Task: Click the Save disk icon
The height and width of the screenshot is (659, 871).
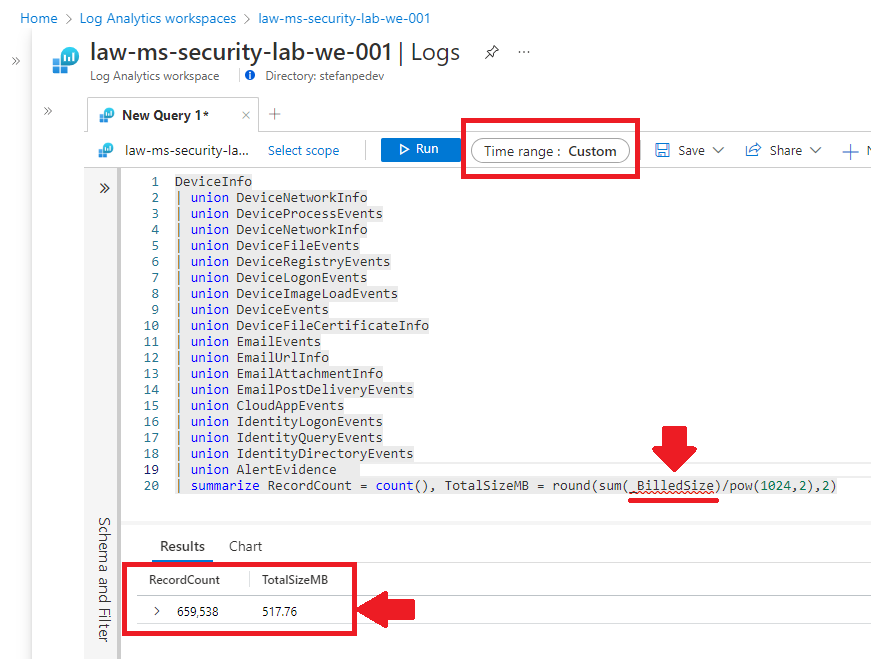Action: click(x=662, y=150)
